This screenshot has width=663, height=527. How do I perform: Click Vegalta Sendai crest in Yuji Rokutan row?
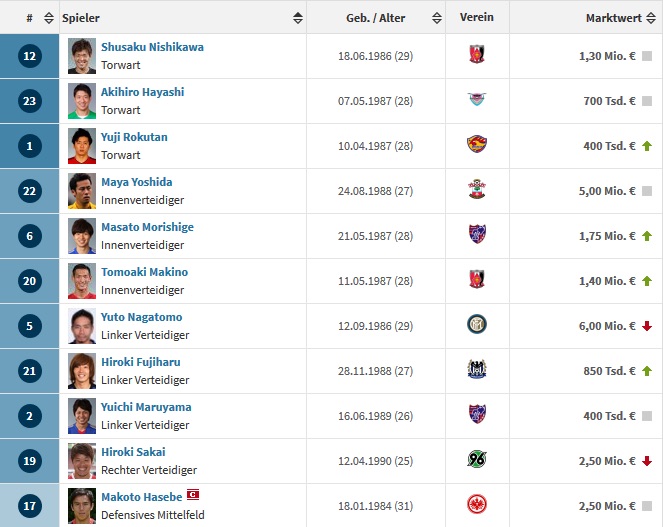click(x=476, y=146)
